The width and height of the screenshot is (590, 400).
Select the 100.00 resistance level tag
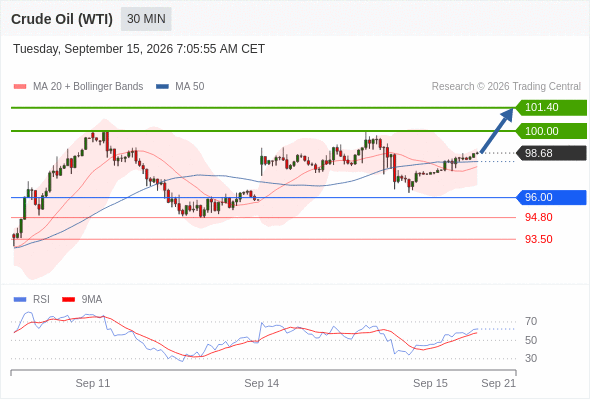(551, 131)
